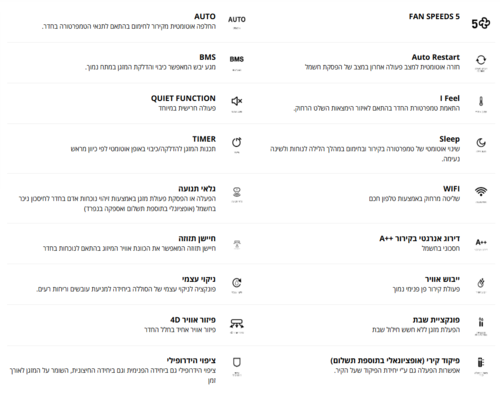Click the air drying flame icon

(481, 283)
